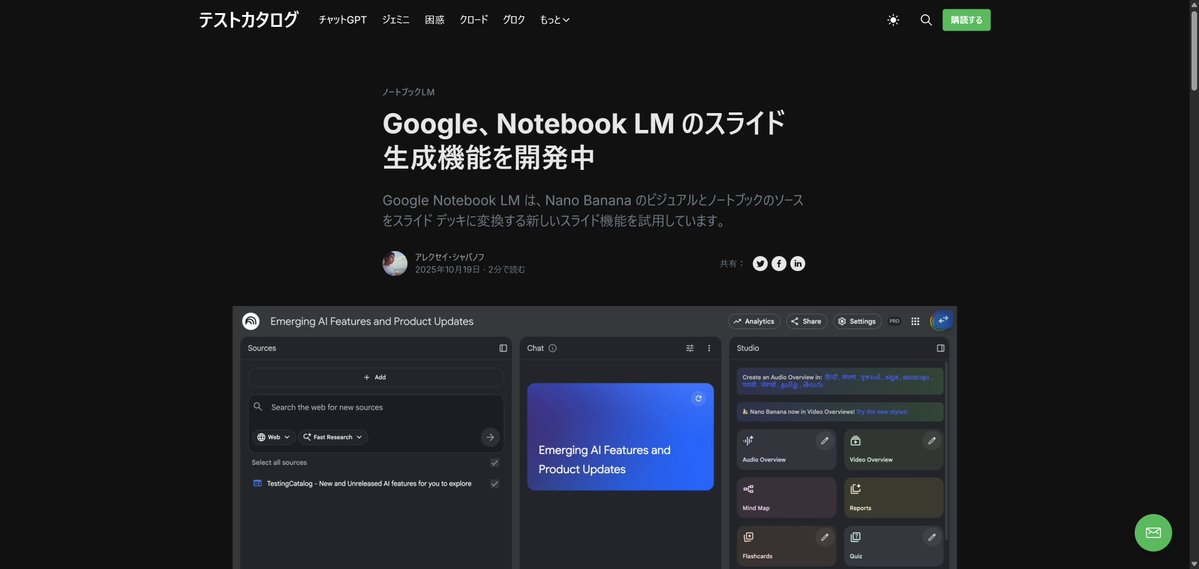Open the Mind Map tile
This screenshot has width=1199, height=569.
pyautogui.click(x=787, y=498)
